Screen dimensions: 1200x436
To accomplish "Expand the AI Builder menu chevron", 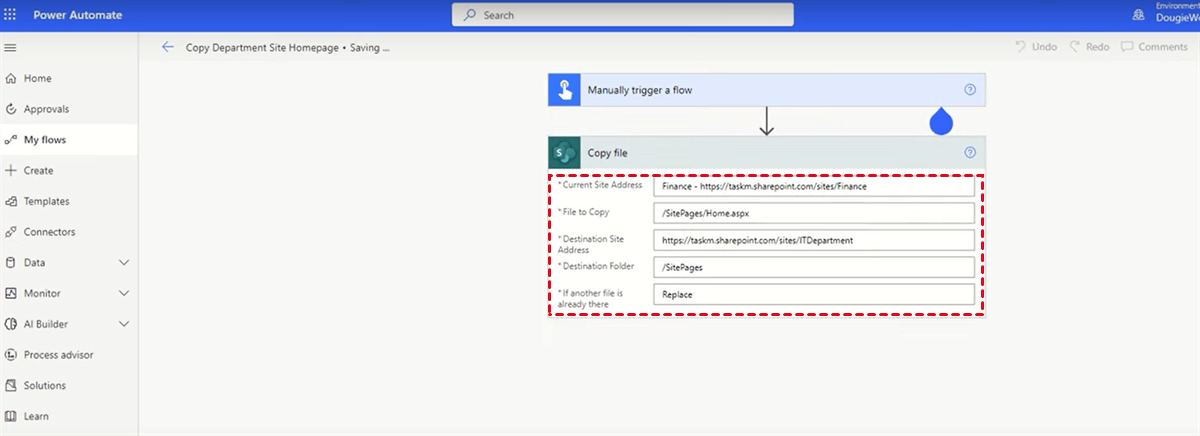I will [124, 324].
